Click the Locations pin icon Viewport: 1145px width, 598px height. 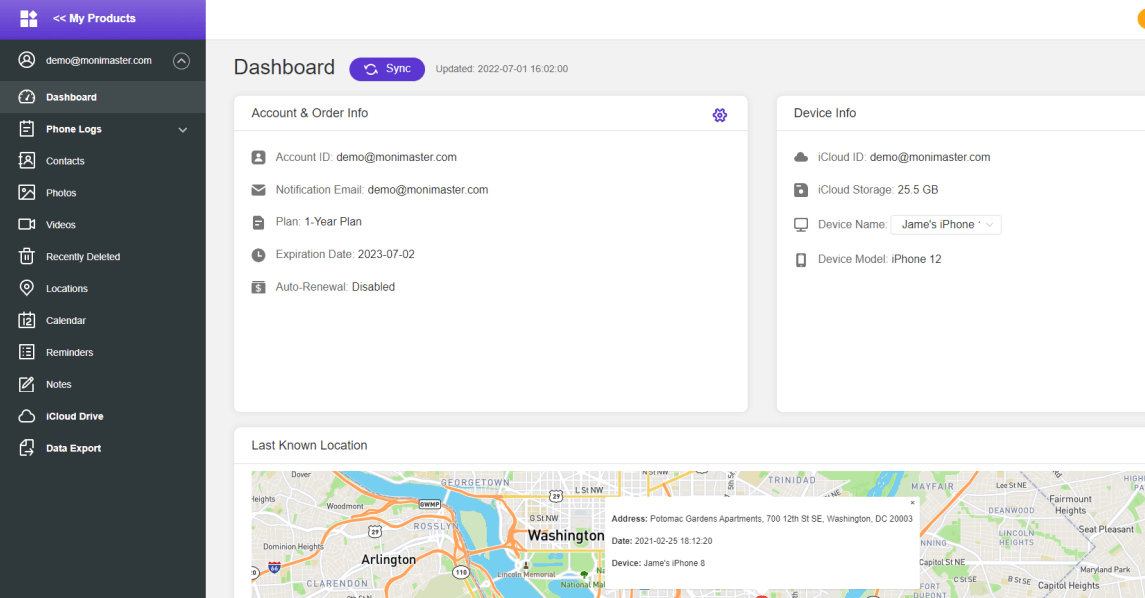26,288
